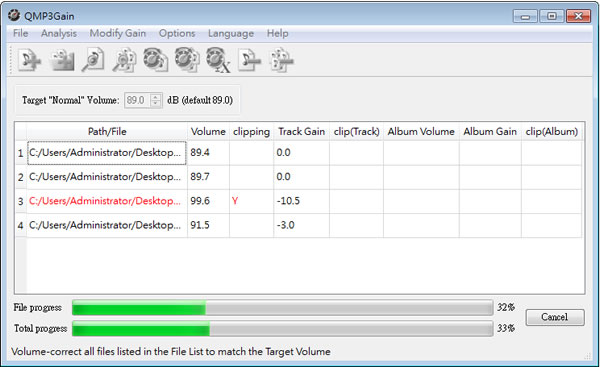This screenshot has width=600, height=367.
Task: Select row header number 2
Action: (21, 177)
